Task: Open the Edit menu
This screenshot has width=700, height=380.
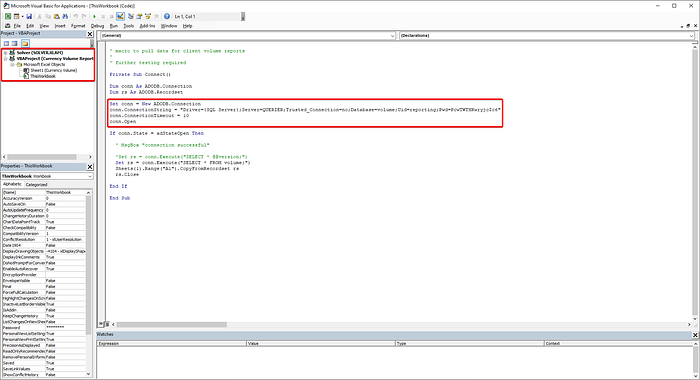Action: click(x=30, y=26)
